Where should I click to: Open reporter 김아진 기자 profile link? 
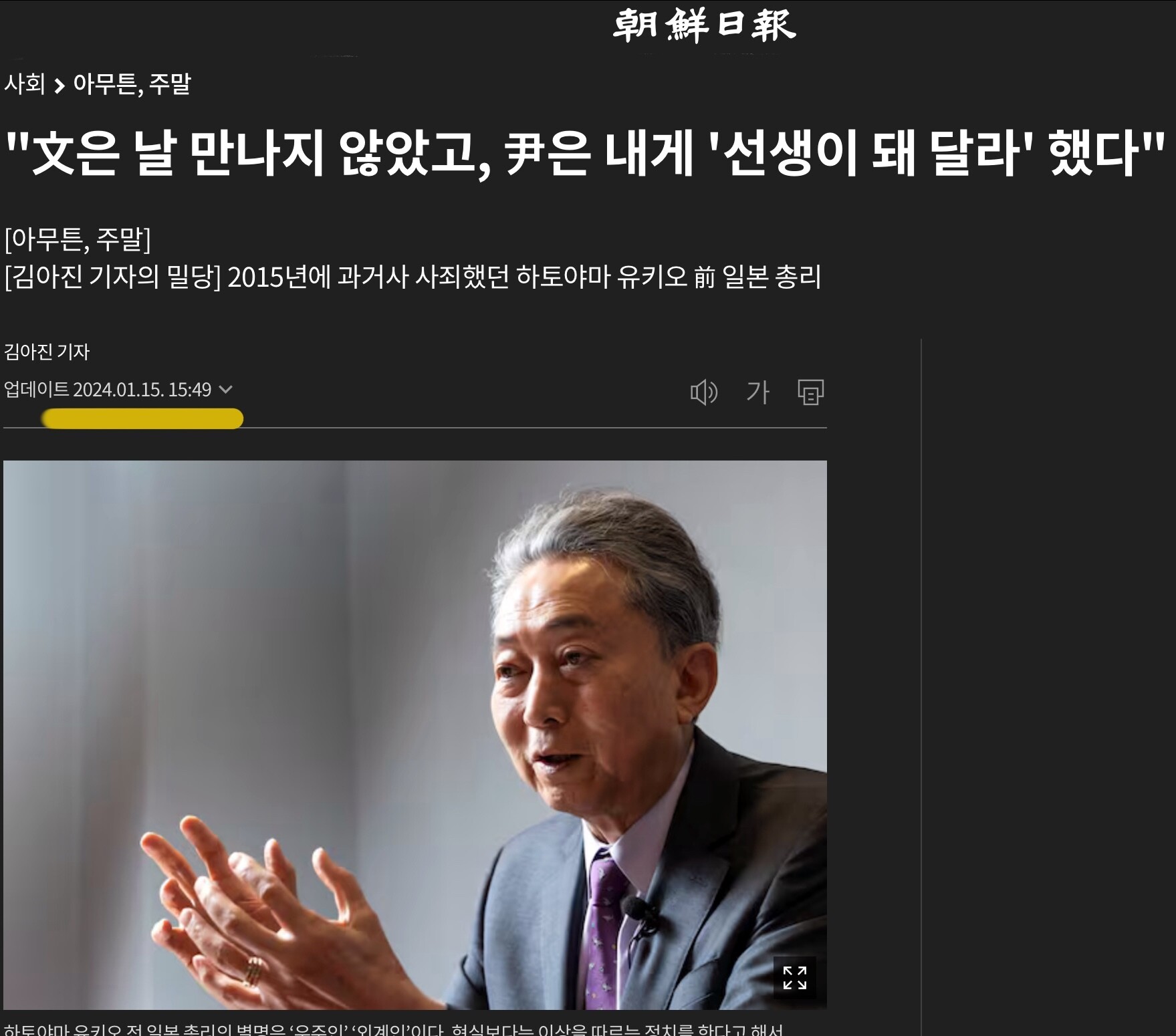46,352
